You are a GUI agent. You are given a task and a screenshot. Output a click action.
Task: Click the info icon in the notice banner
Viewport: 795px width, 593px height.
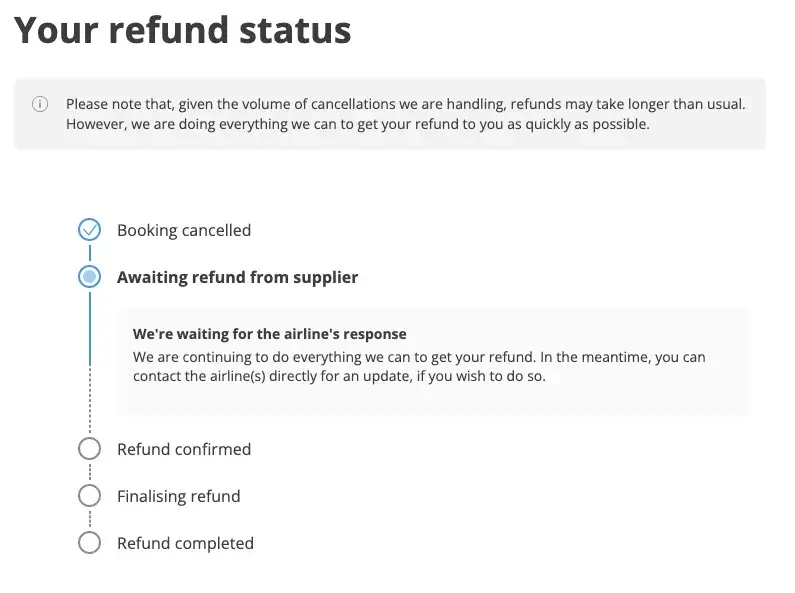[40, 104]
